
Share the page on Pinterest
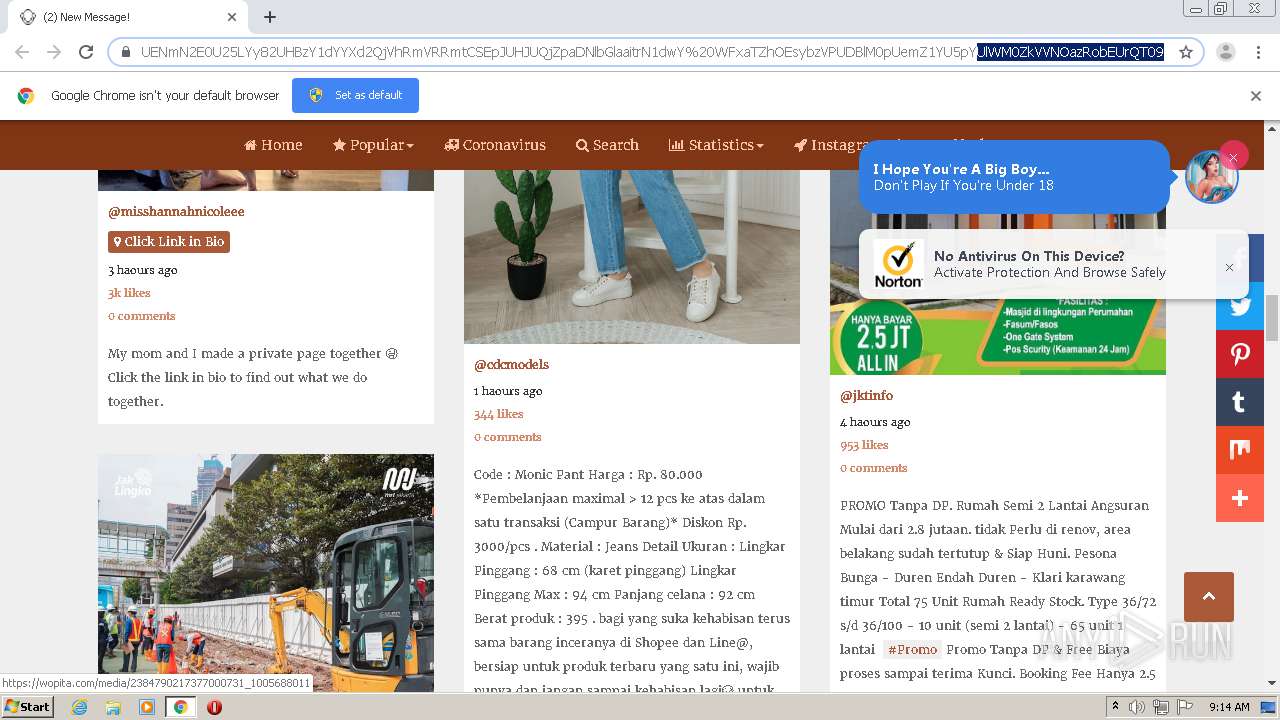pos(1240,354)
